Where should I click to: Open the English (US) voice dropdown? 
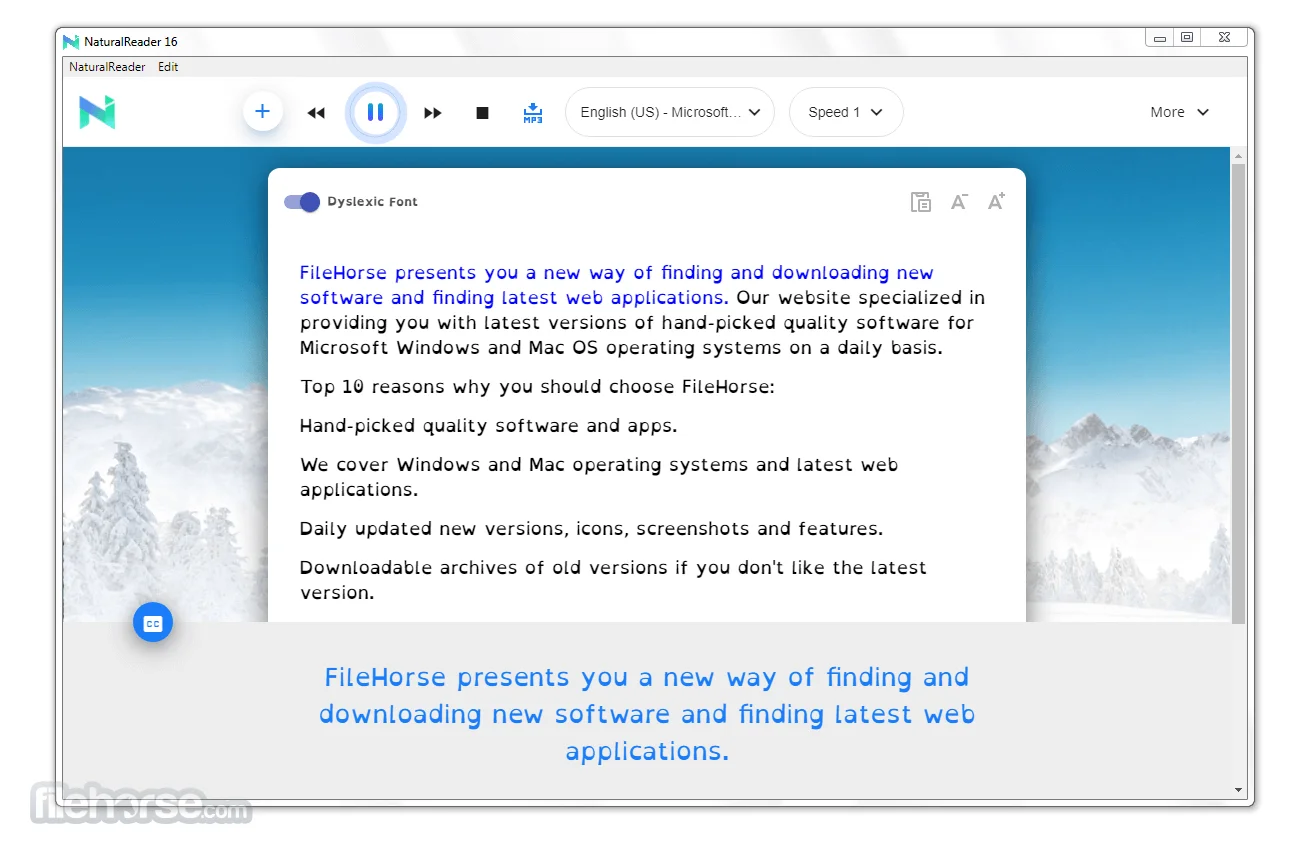[670, 112]
